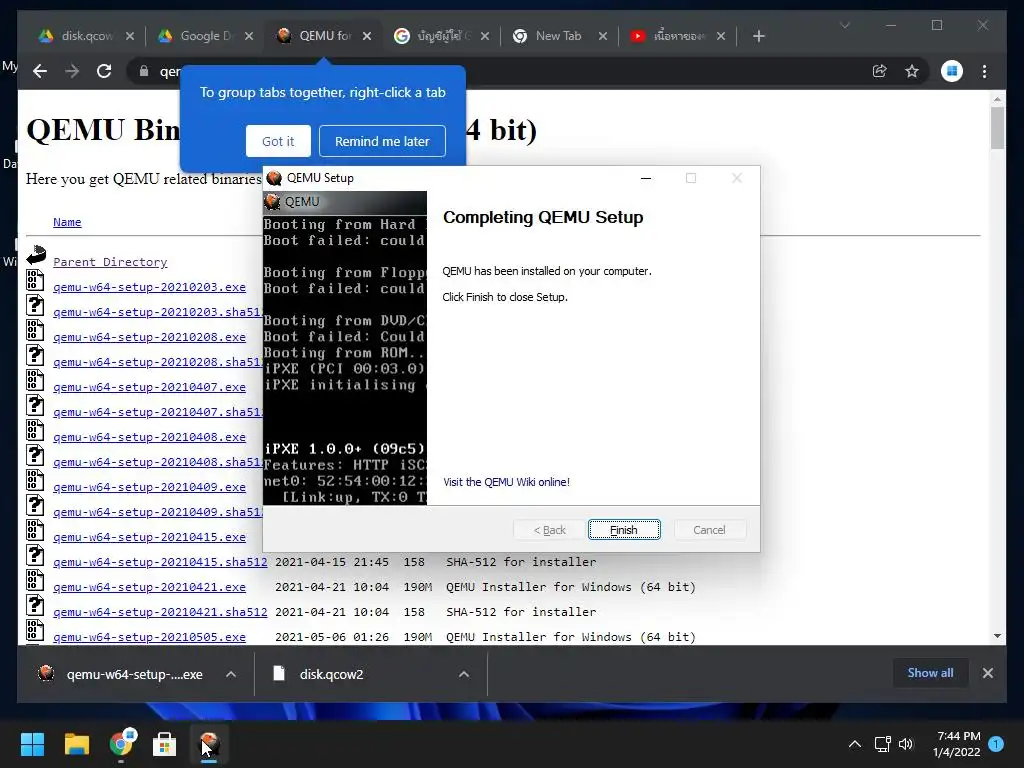Open Microsoft Store from taskbar
1024x768 pixels.
165,744
